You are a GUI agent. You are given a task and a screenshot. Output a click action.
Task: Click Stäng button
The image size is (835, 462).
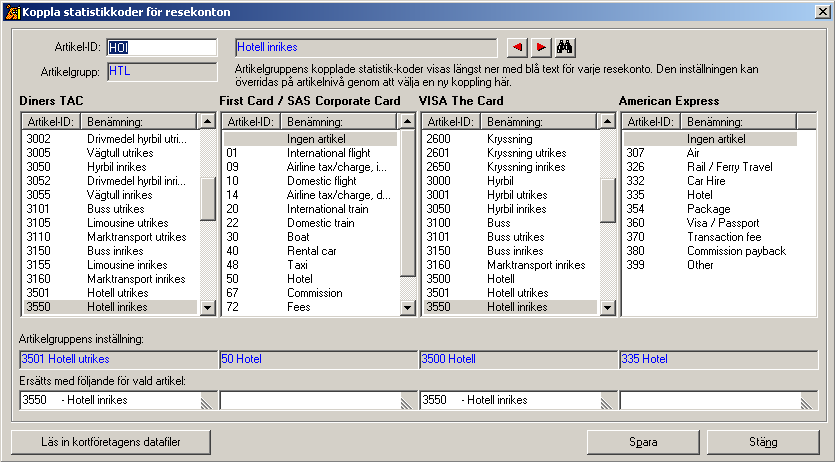763,442
